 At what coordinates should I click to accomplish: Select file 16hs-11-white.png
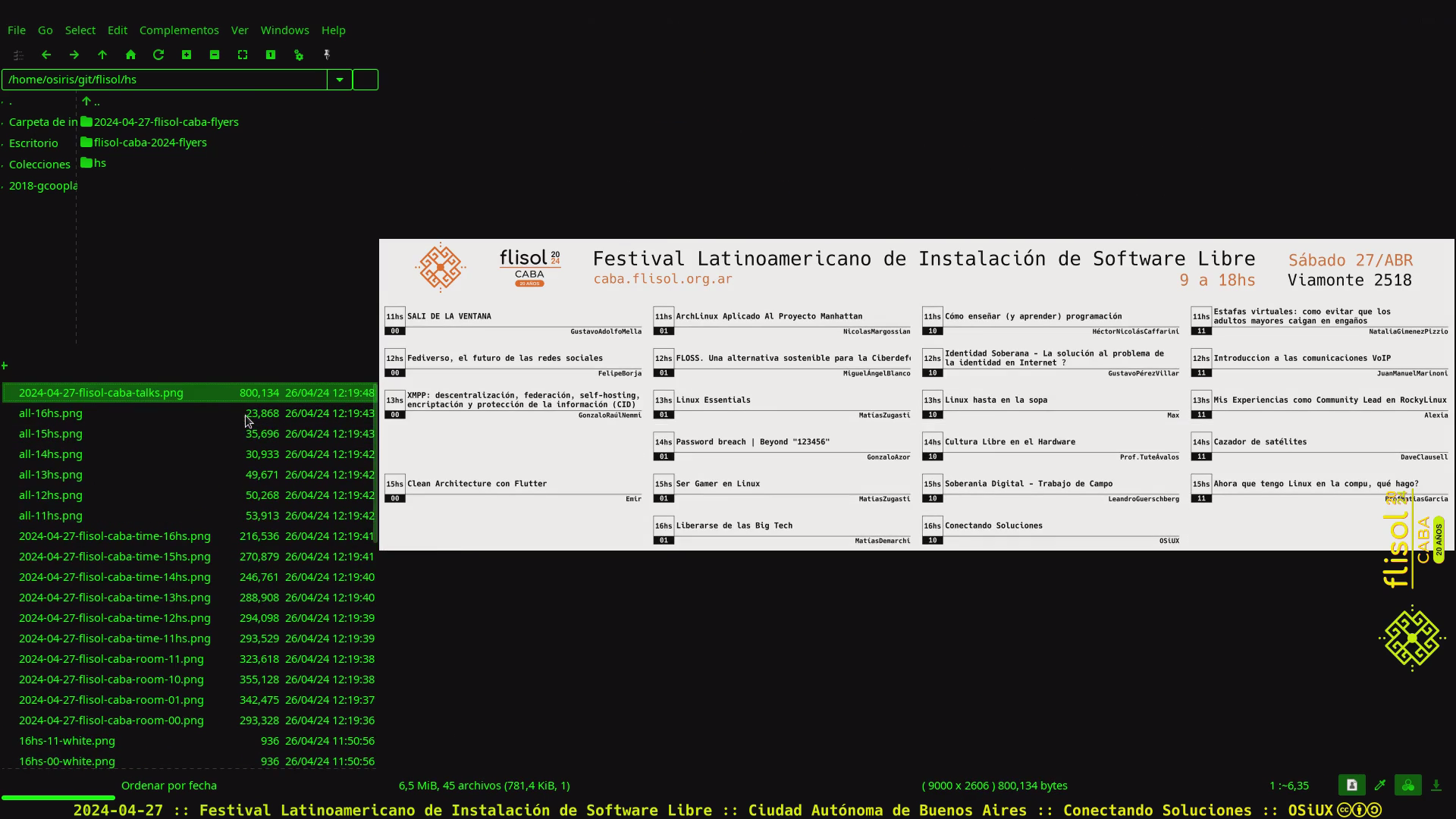tap(190, 741)
